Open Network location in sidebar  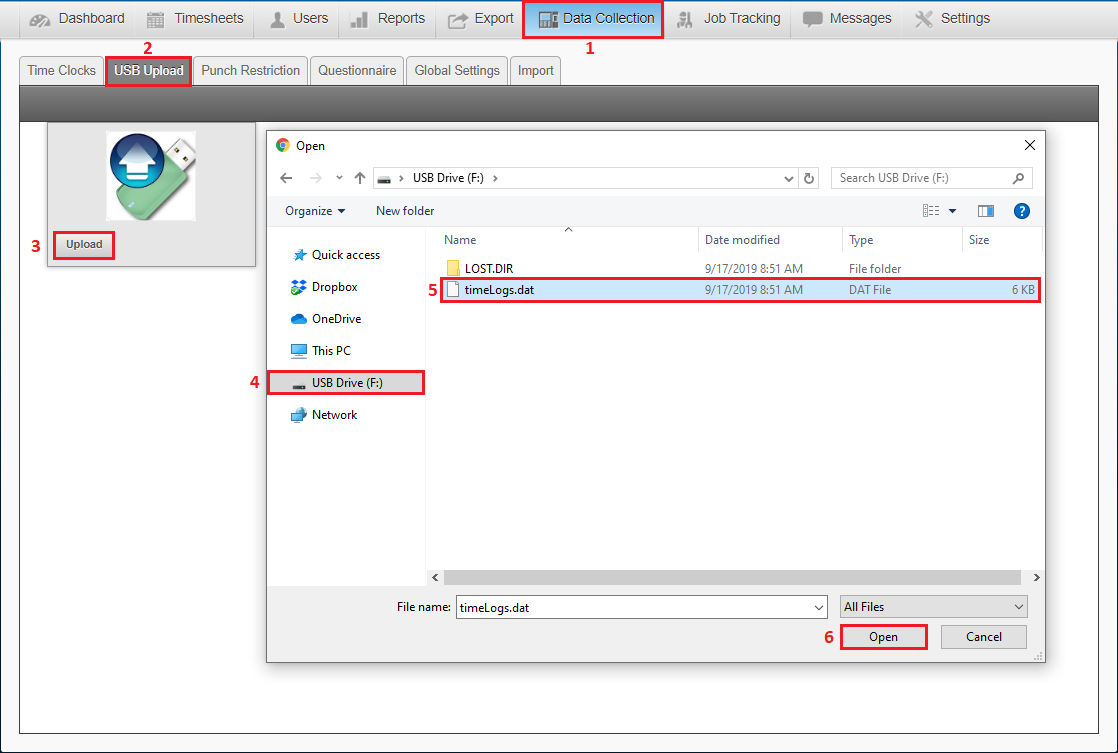point(334,415)
